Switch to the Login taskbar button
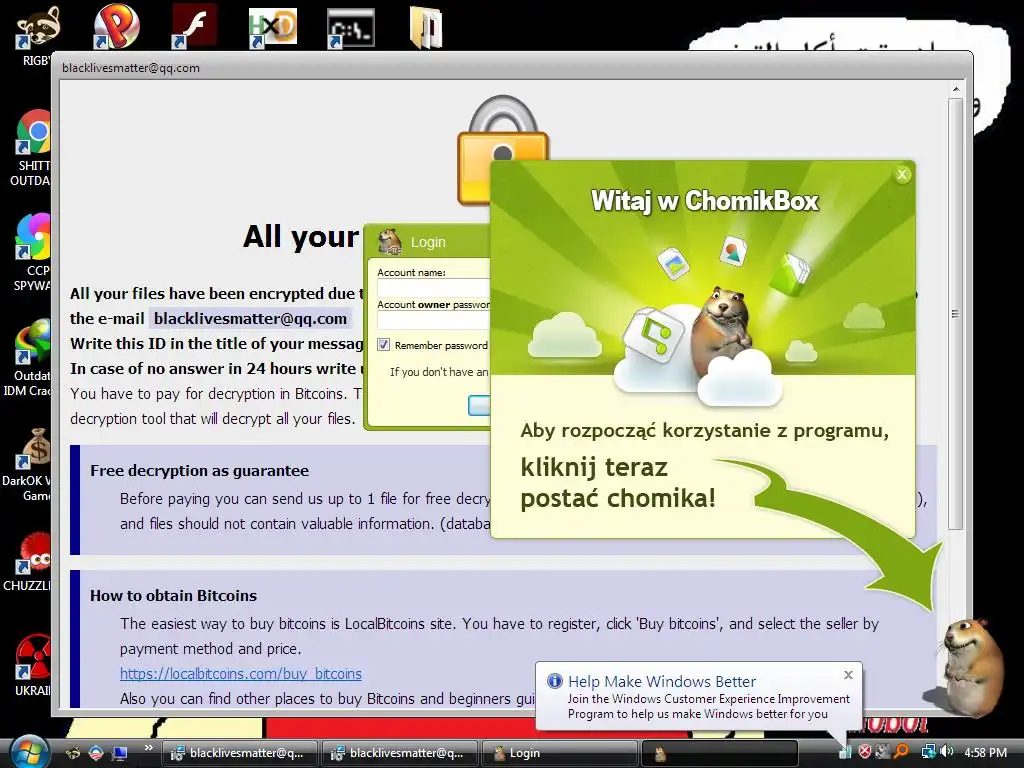Screen dimensions: 1024x768 pos(560,753)
